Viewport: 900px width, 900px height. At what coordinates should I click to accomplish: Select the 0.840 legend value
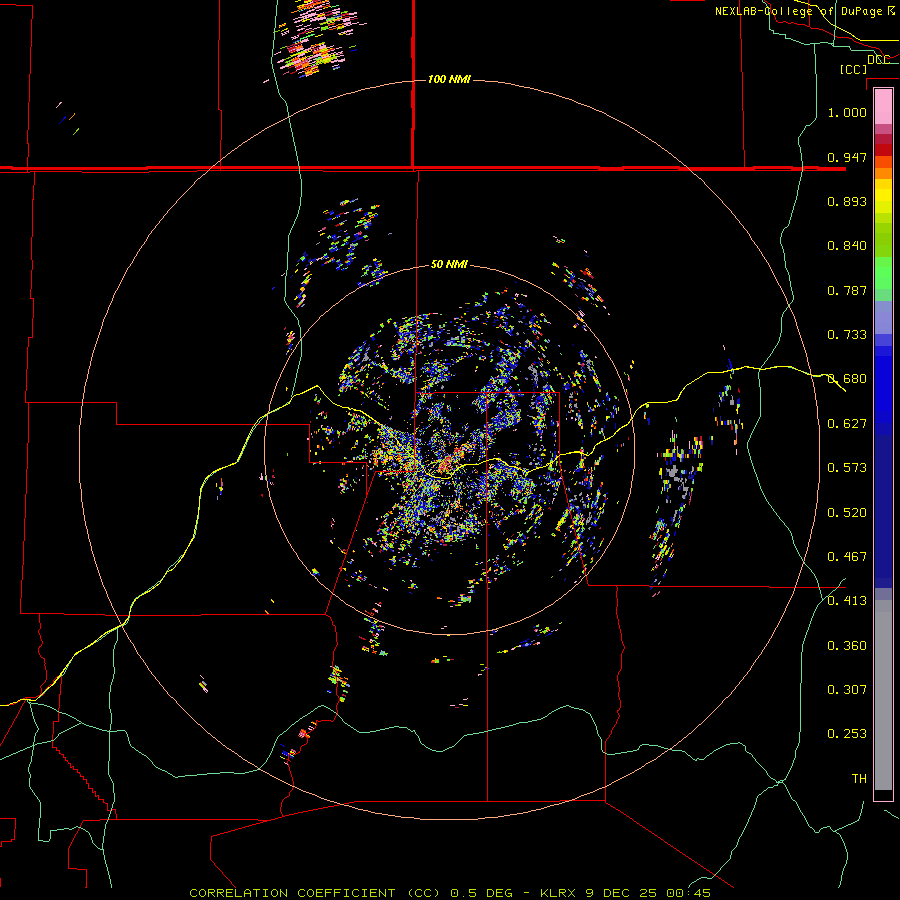(847, 246)
